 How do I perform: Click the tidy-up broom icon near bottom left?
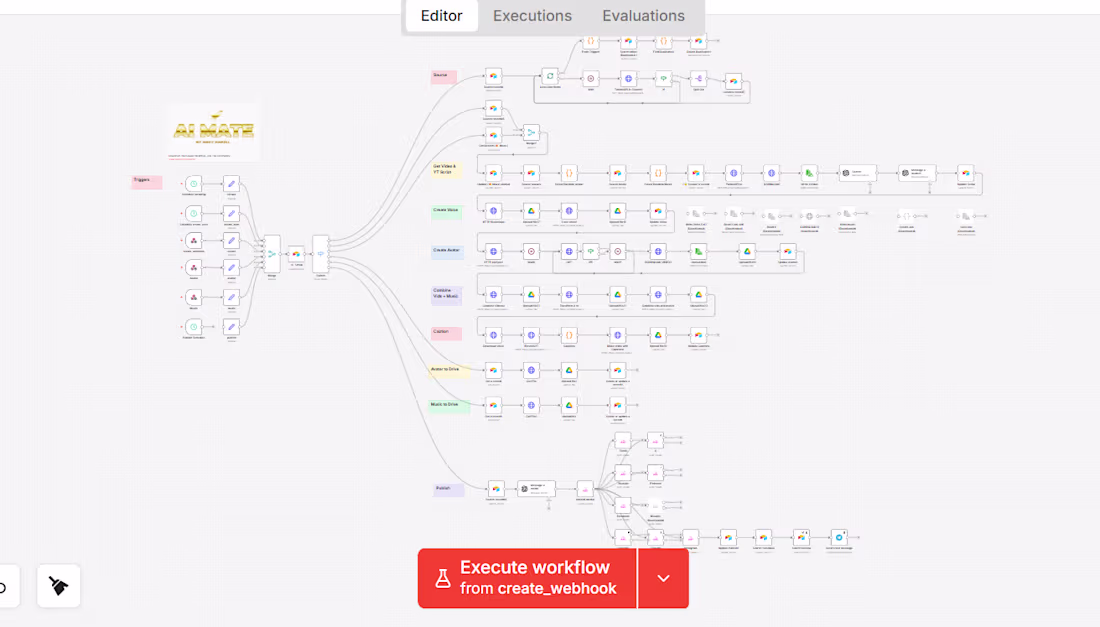click(58, 586)
